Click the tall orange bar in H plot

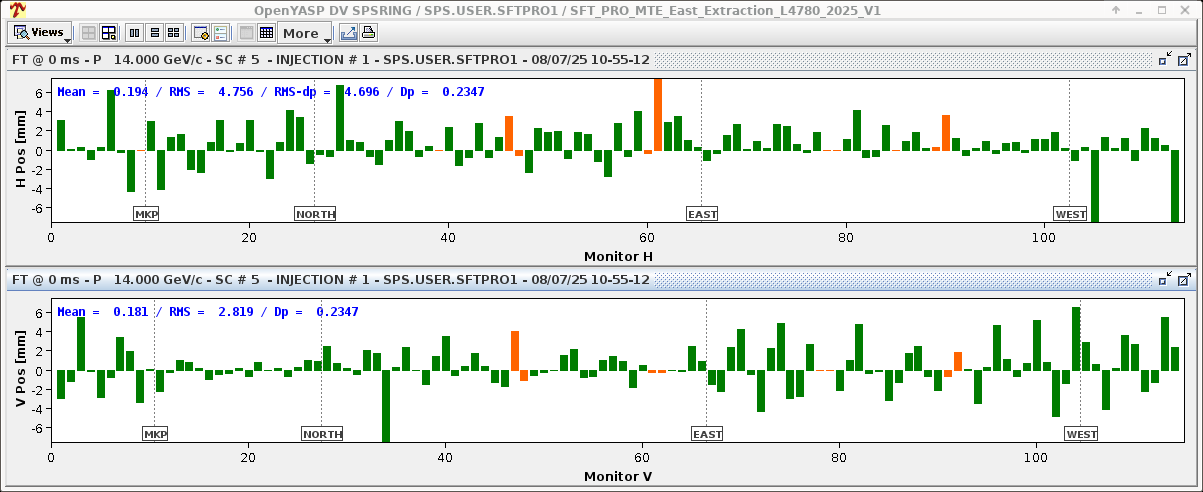[x=657, y=115]
